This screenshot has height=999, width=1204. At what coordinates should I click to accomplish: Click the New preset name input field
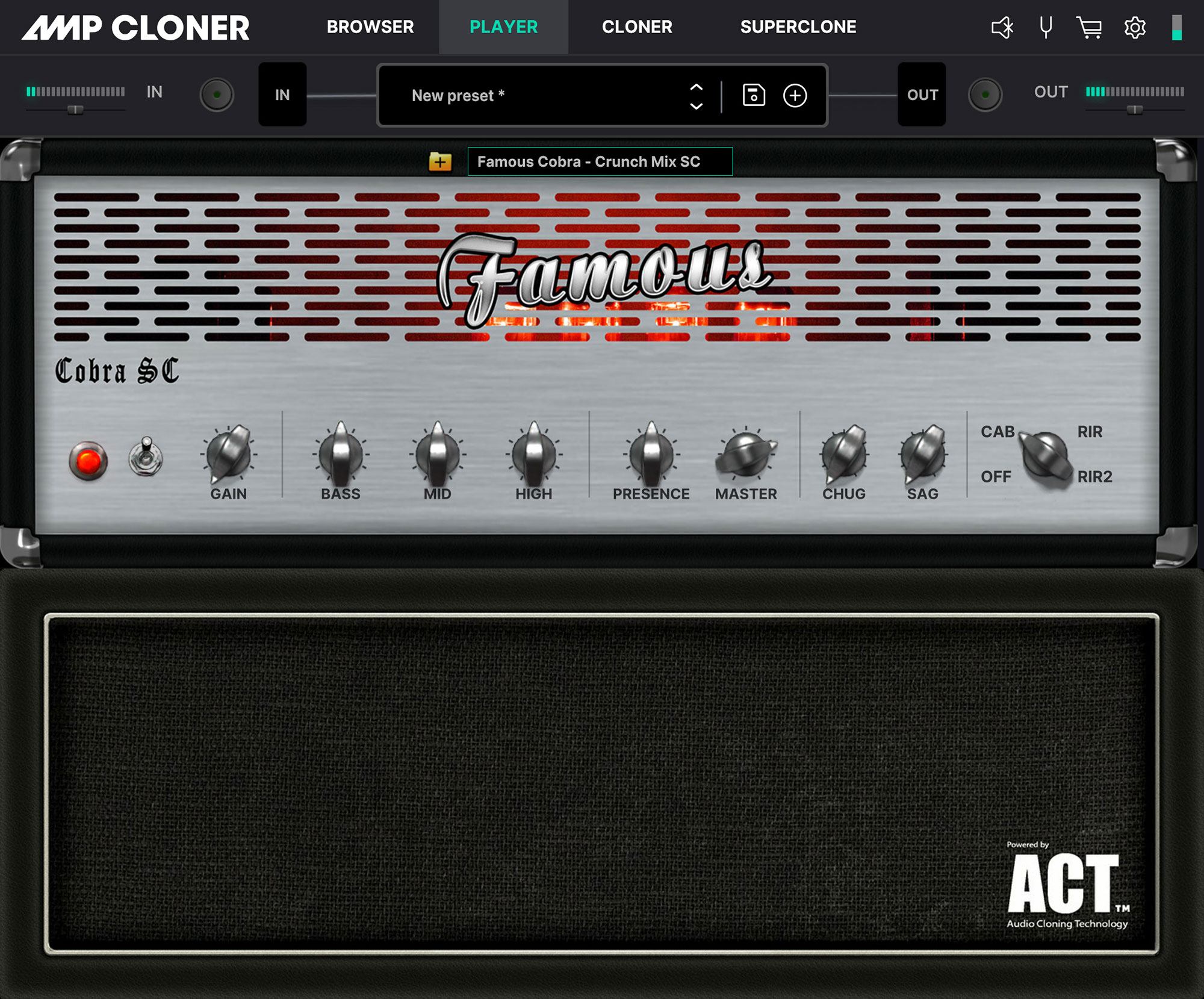tap(540, 95)
